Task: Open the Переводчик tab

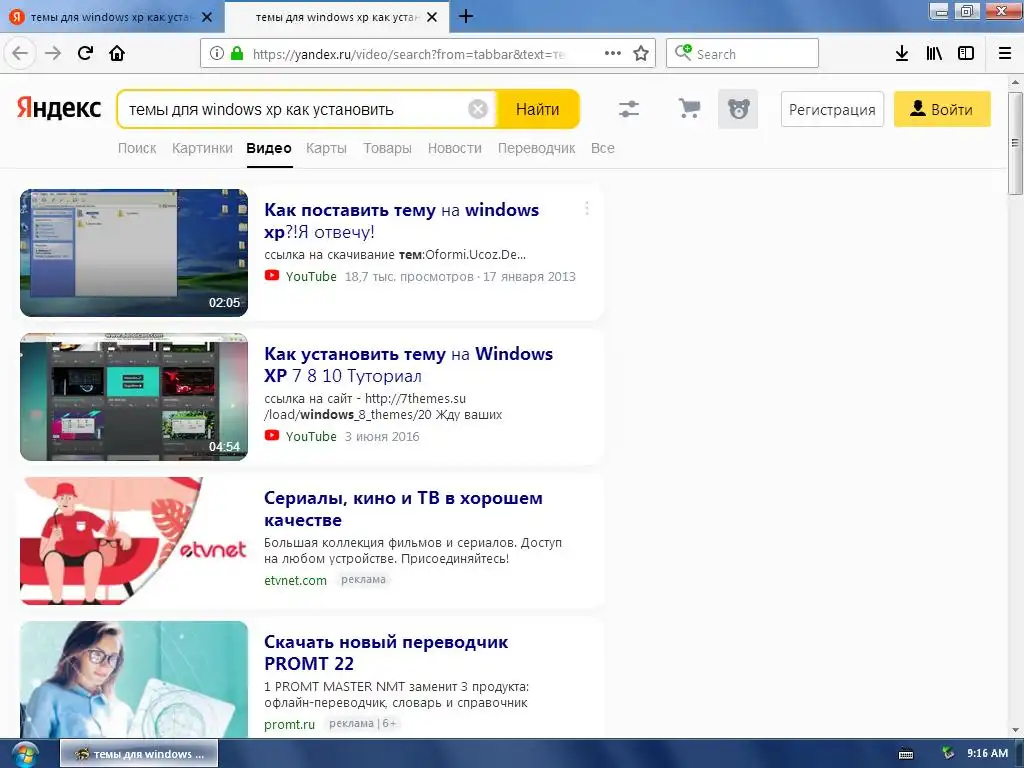Action: point(537,148)
